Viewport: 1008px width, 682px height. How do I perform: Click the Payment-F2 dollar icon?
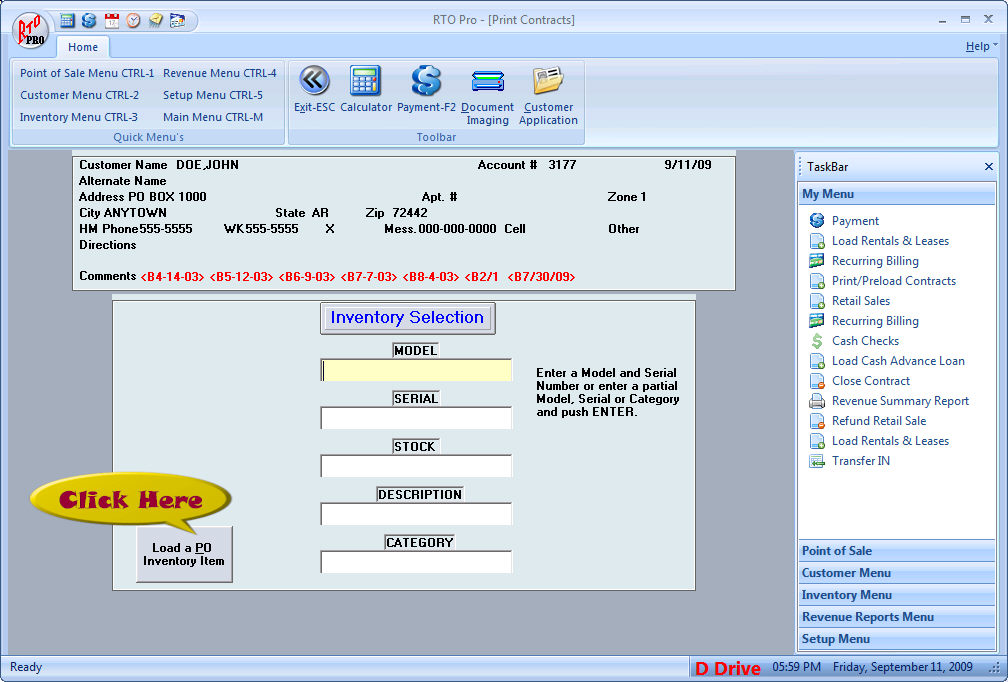point(426,82)
